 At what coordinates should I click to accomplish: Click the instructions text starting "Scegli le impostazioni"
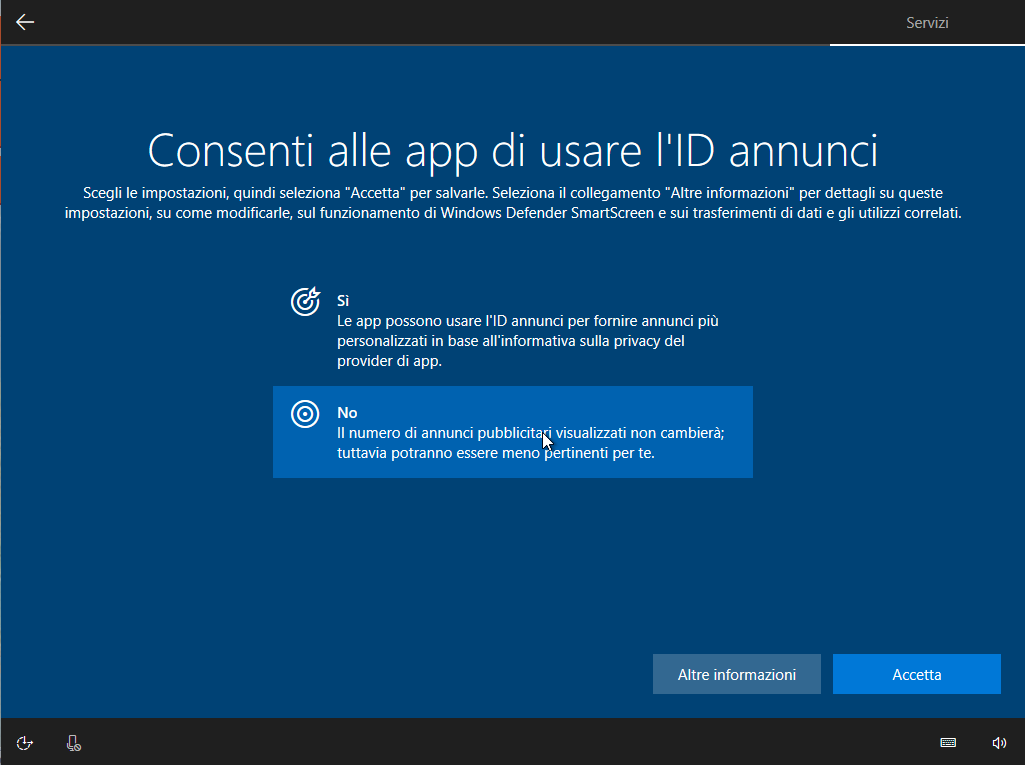coord(512,203)
